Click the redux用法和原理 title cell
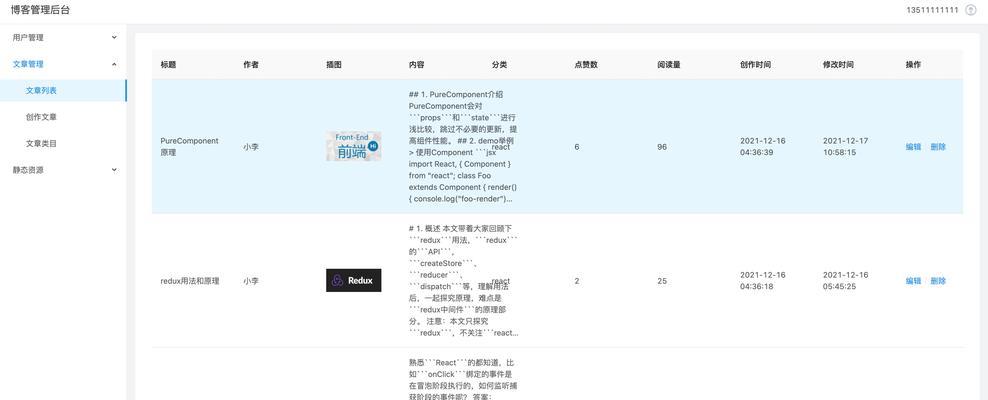This screenshot has height=400, width=988. (x=190, y=281)
